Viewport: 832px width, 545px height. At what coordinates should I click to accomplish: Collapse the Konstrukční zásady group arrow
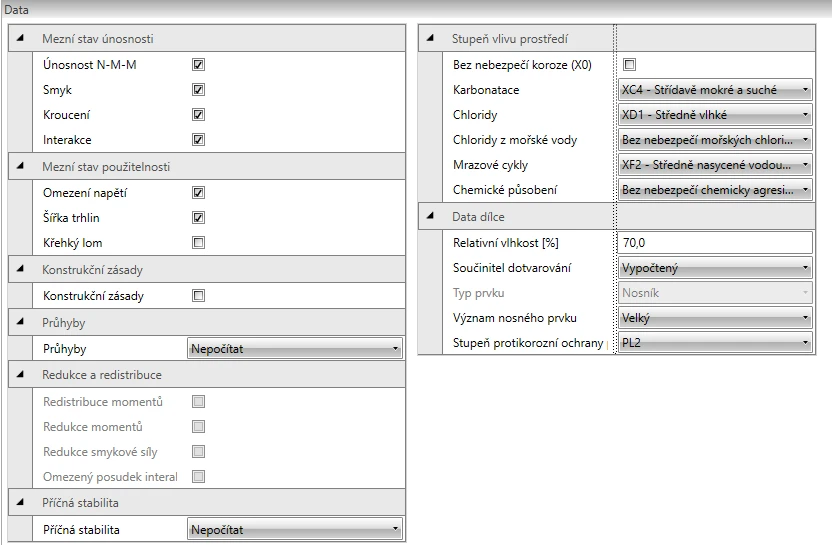click(20, 269)
